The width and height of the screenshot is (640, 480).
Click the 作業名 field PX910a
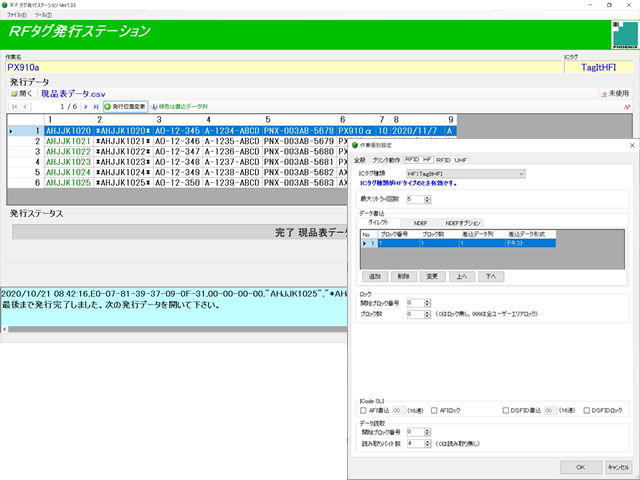point(284,67)
